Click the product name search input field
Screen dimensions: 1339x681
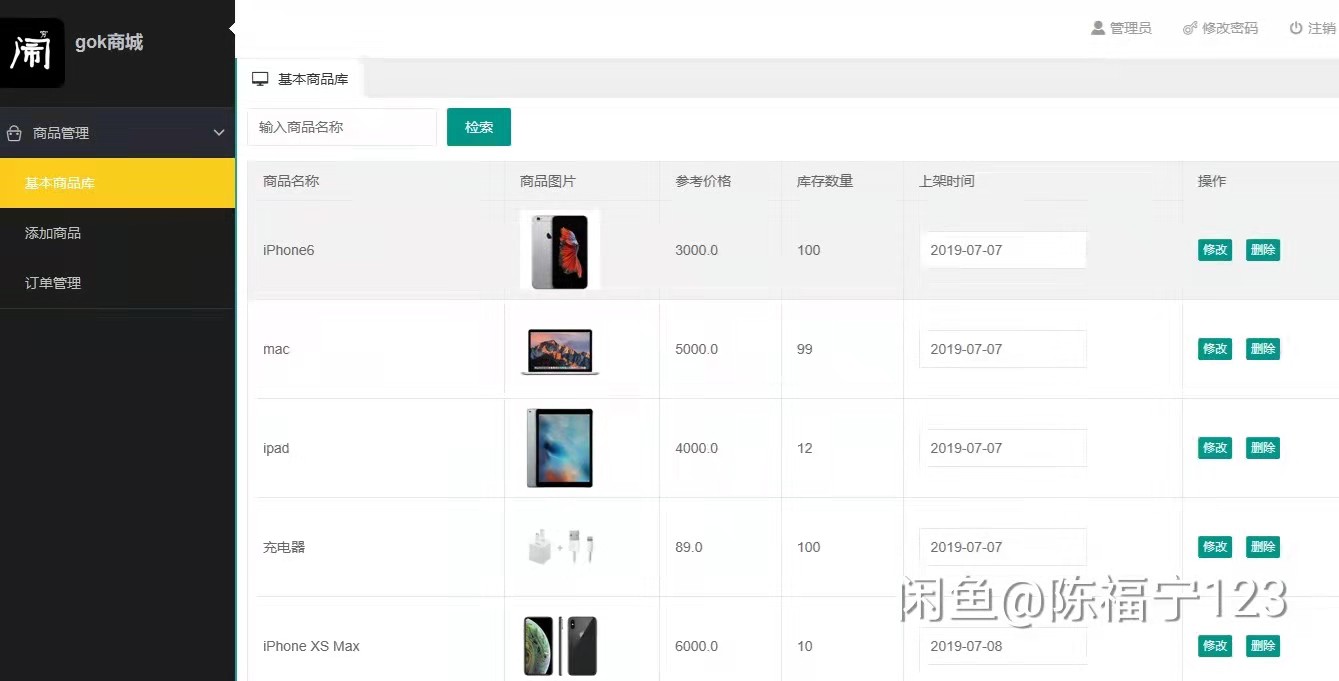point(342,127)
